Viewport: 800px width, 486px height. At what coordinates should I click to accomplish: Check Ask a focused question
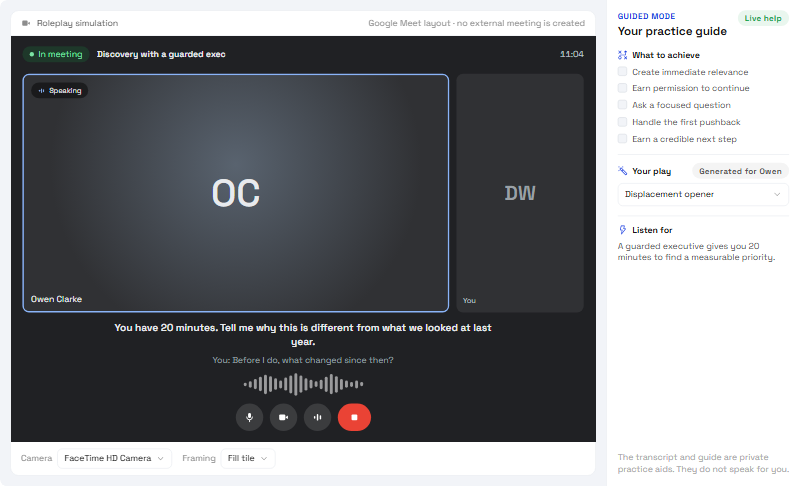coord(622,105)
